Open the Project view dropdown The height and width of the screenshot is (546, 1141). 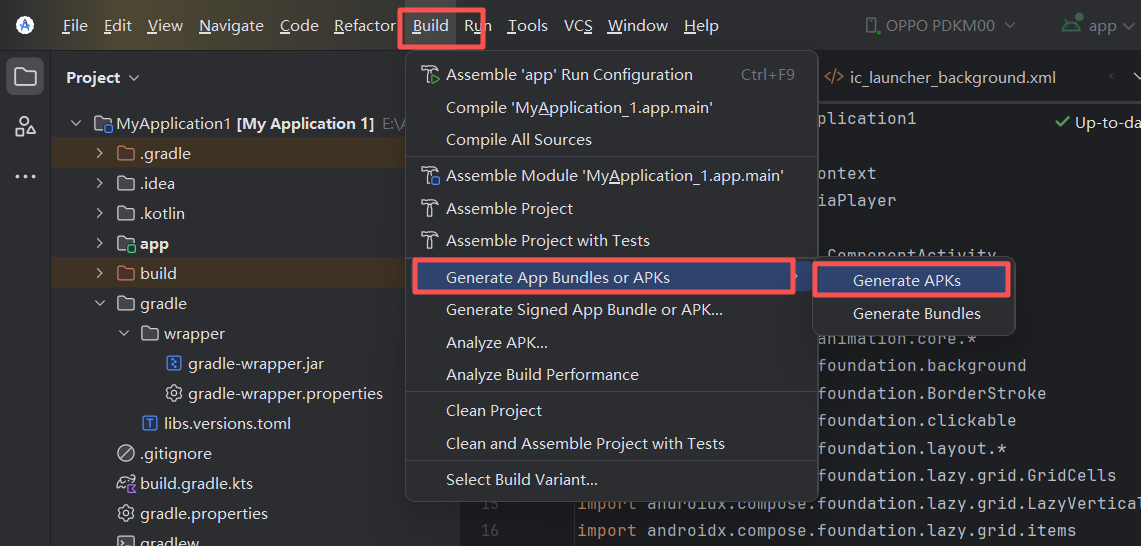tap(103, 77)
